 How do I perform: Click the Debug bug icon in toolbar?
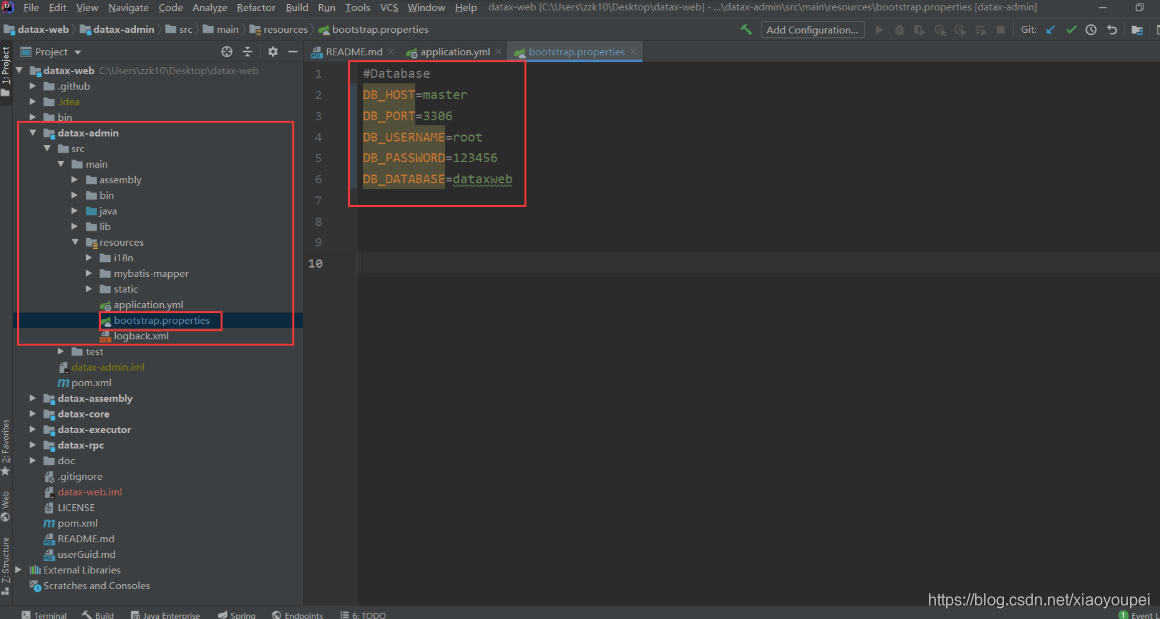900,30
